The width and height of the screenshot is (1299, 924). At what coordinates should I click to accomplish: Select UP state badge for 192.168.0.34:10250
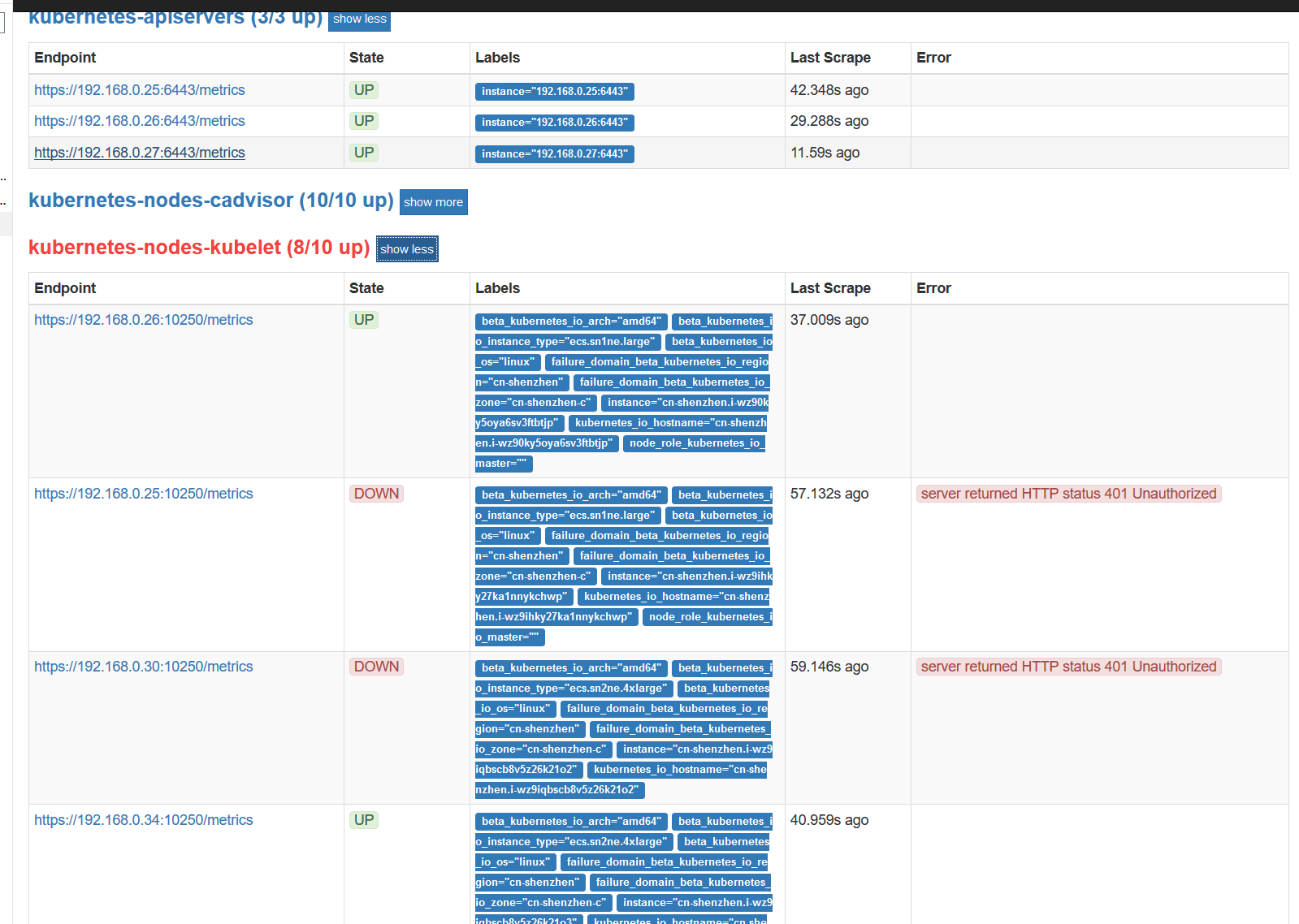coord(364,820)
